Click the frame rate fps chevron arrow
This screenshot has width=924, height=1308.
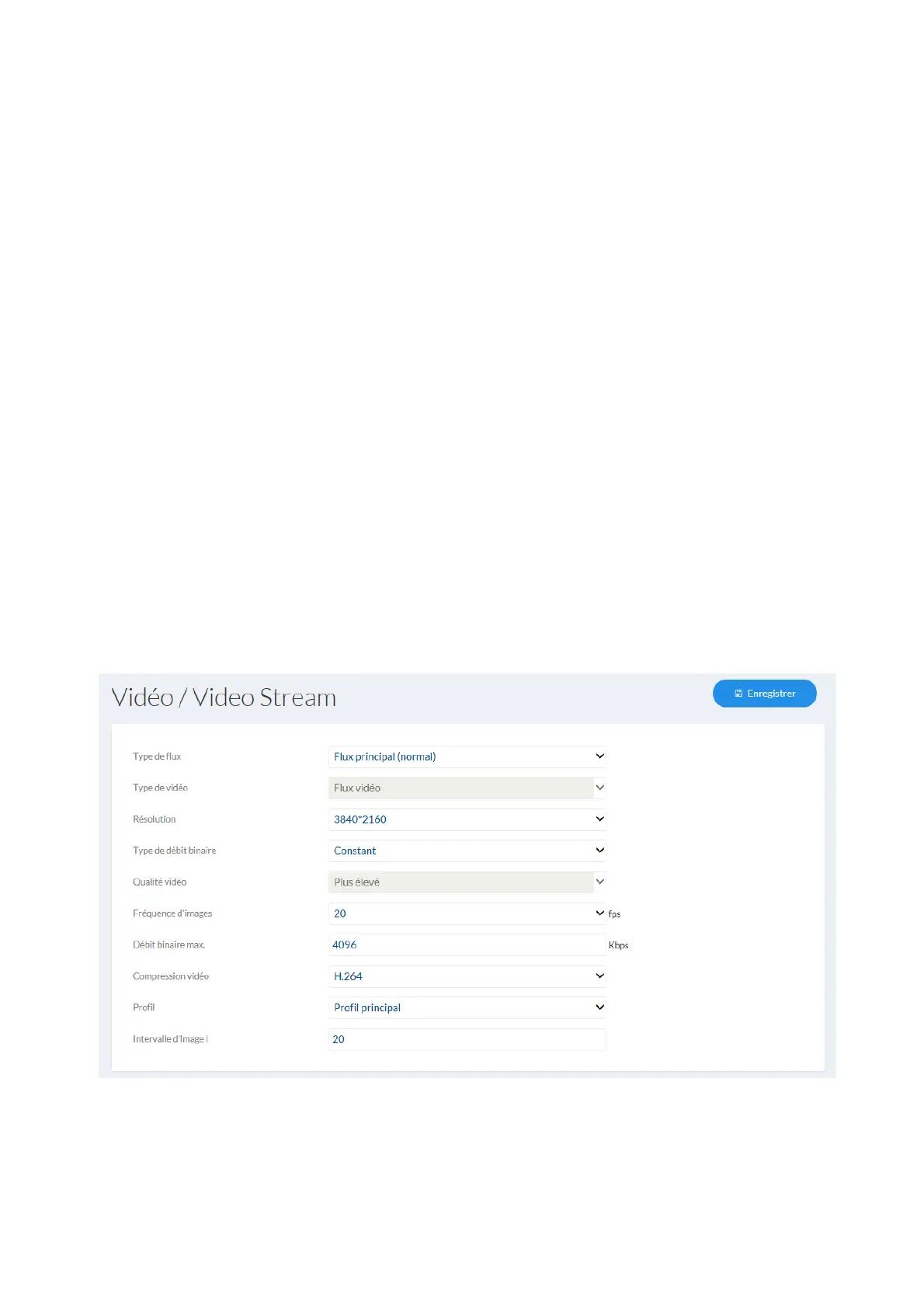tap(599, 913)
